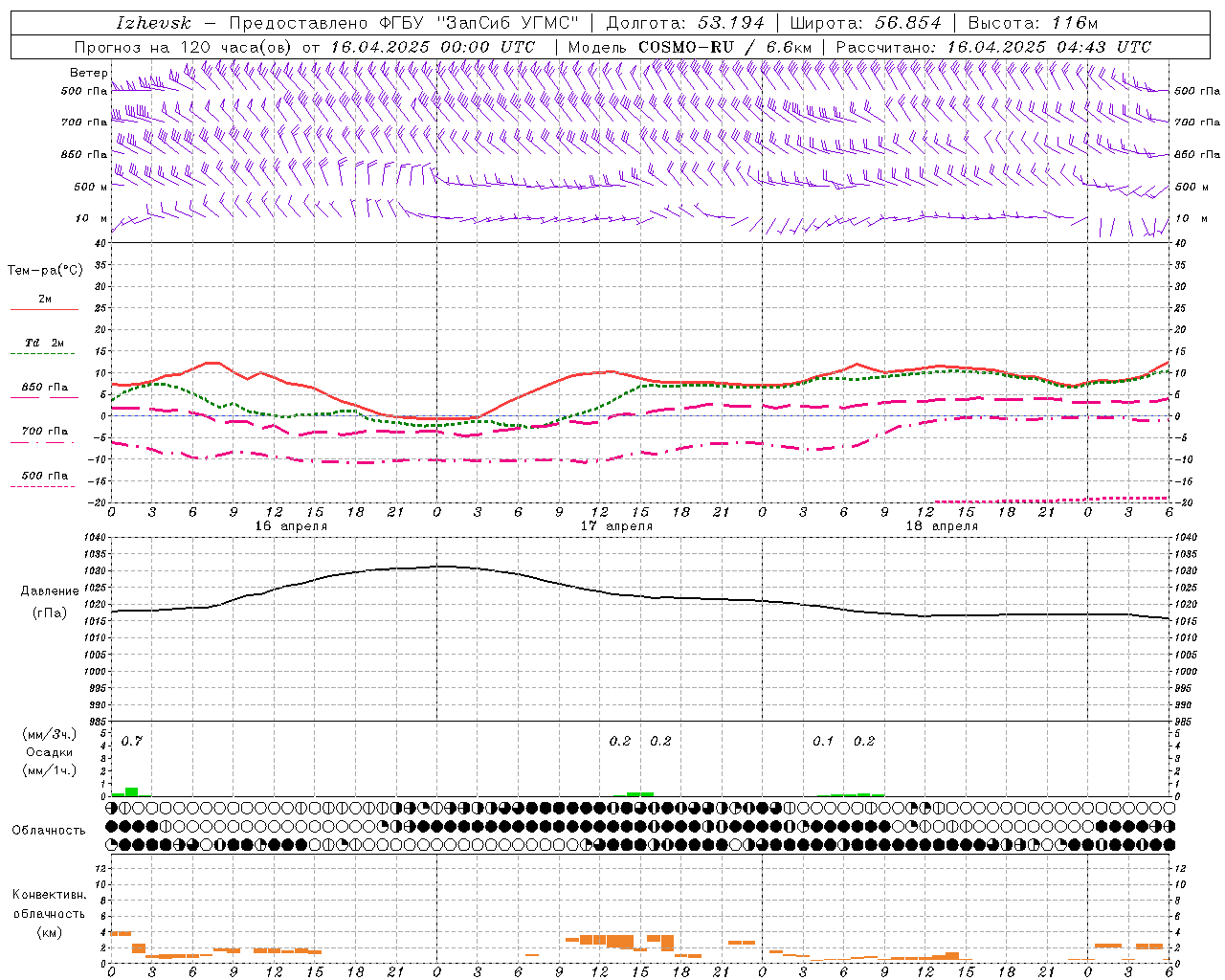
Task: Click "700 гПа" entry in temperature legend
Action: click(45, 432)
